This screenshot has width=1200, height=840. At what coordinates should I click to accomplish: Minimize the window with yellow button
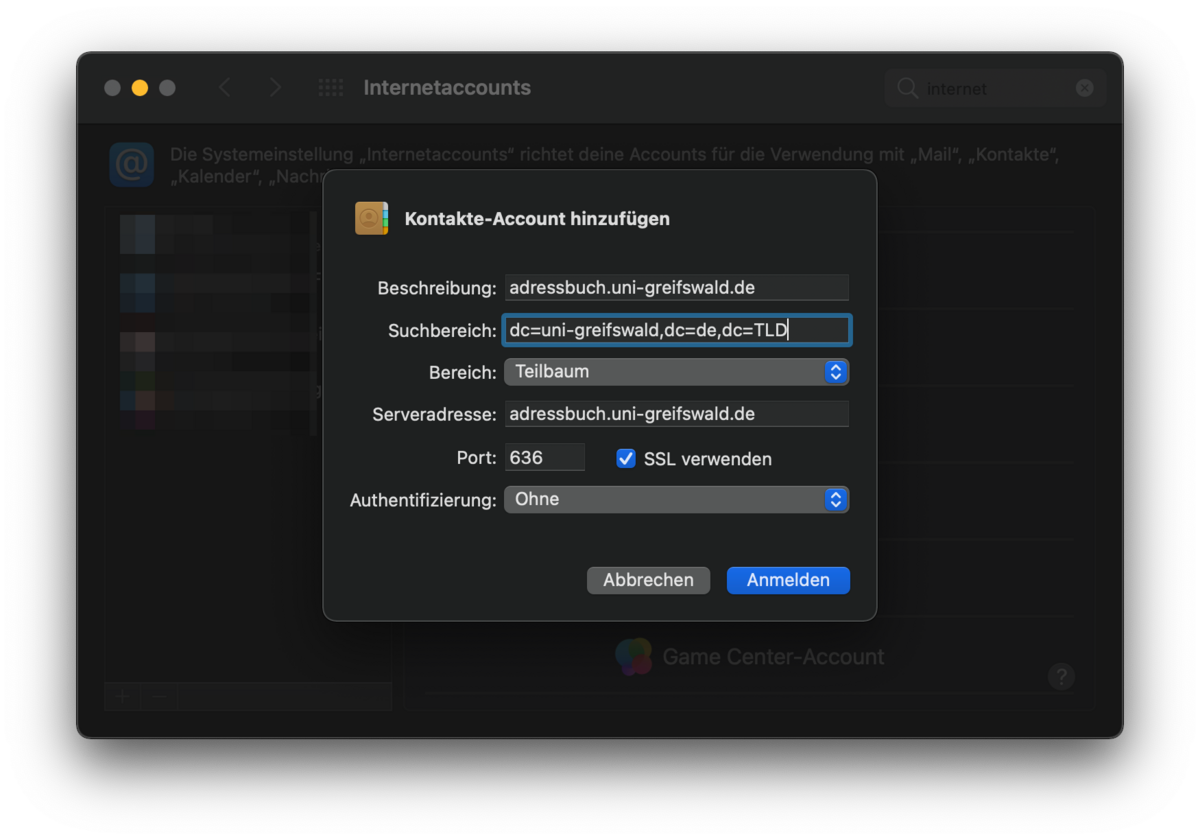coord(140,88)
